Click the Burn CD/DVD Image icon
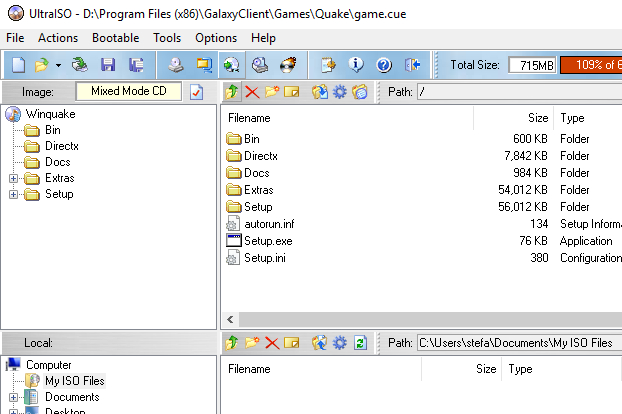622x414 pixels. pyautogui.click(x=288, y=65)
